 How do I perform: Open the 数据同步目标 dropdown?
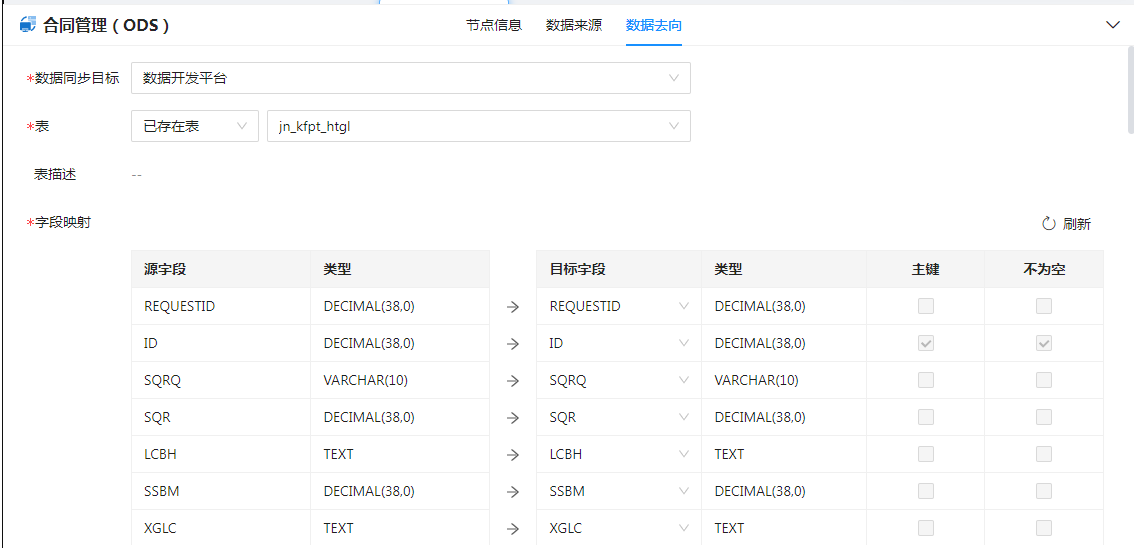[410, 78]
